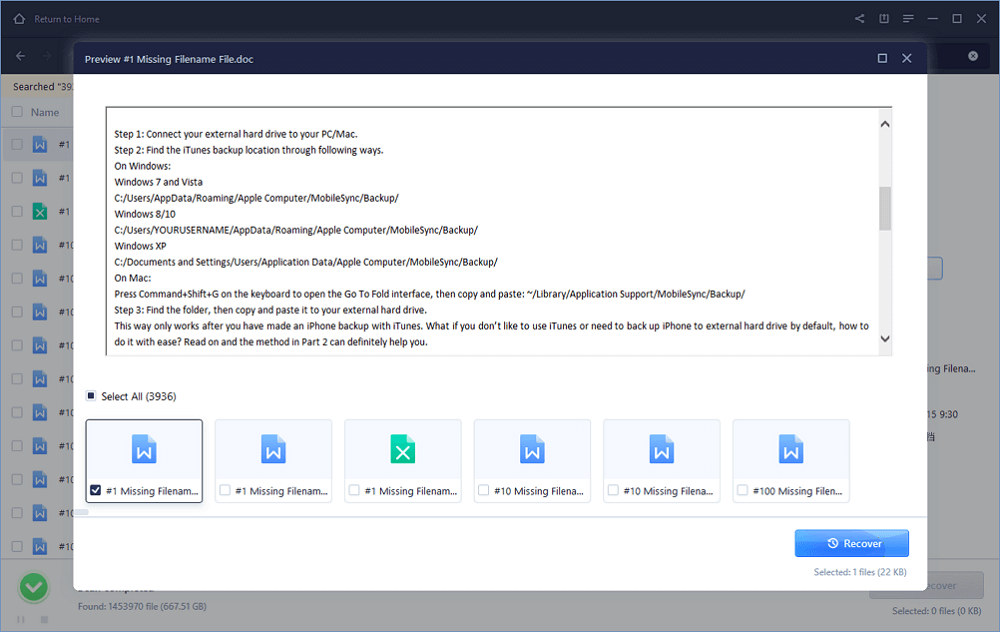The width and height of the screenshot is (1000, 632).
Task: Click the stop scan icon at bottom left
Action: pos(44,619)
